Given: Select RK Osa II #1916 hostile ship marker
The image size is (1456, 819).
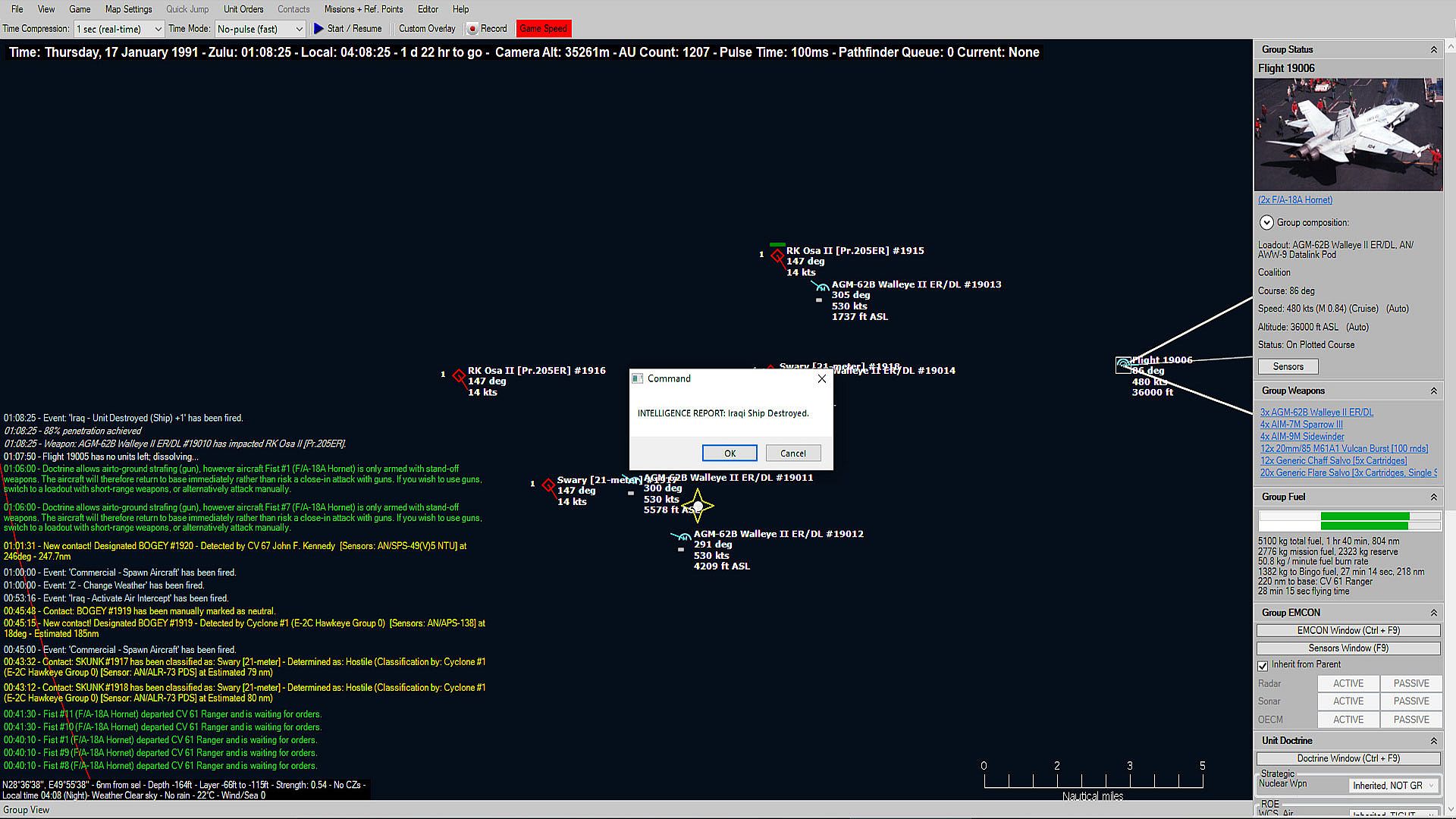Looking at the screenshot, I should click(459, 376).
